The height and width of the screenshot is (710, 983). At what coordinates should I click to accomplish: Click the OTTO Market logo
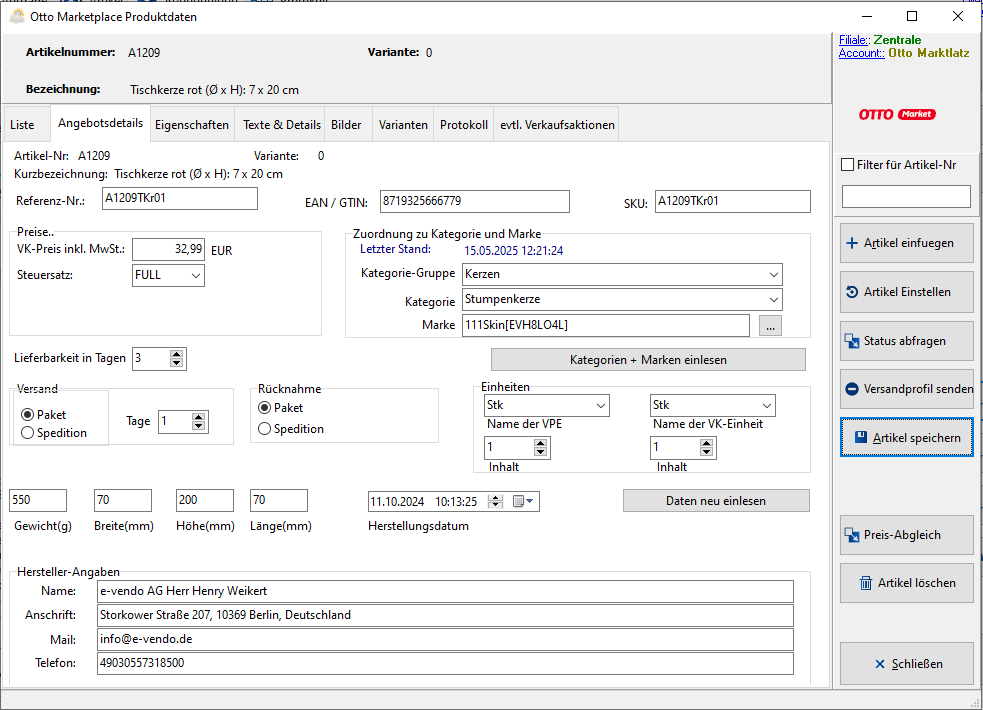point(897,114)
